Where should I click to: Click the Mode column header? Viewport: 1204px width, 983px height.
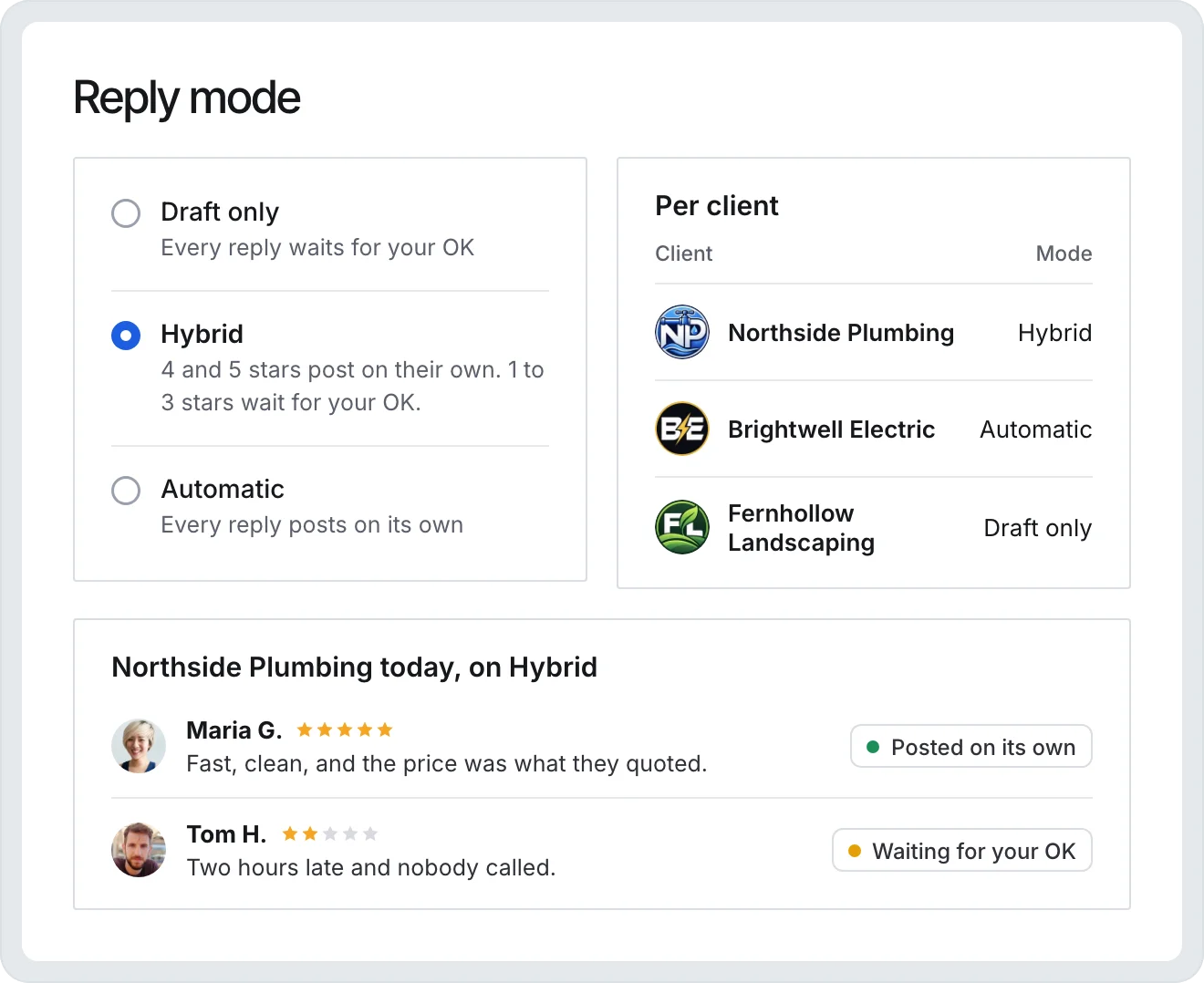click(x=1064, y=254)
